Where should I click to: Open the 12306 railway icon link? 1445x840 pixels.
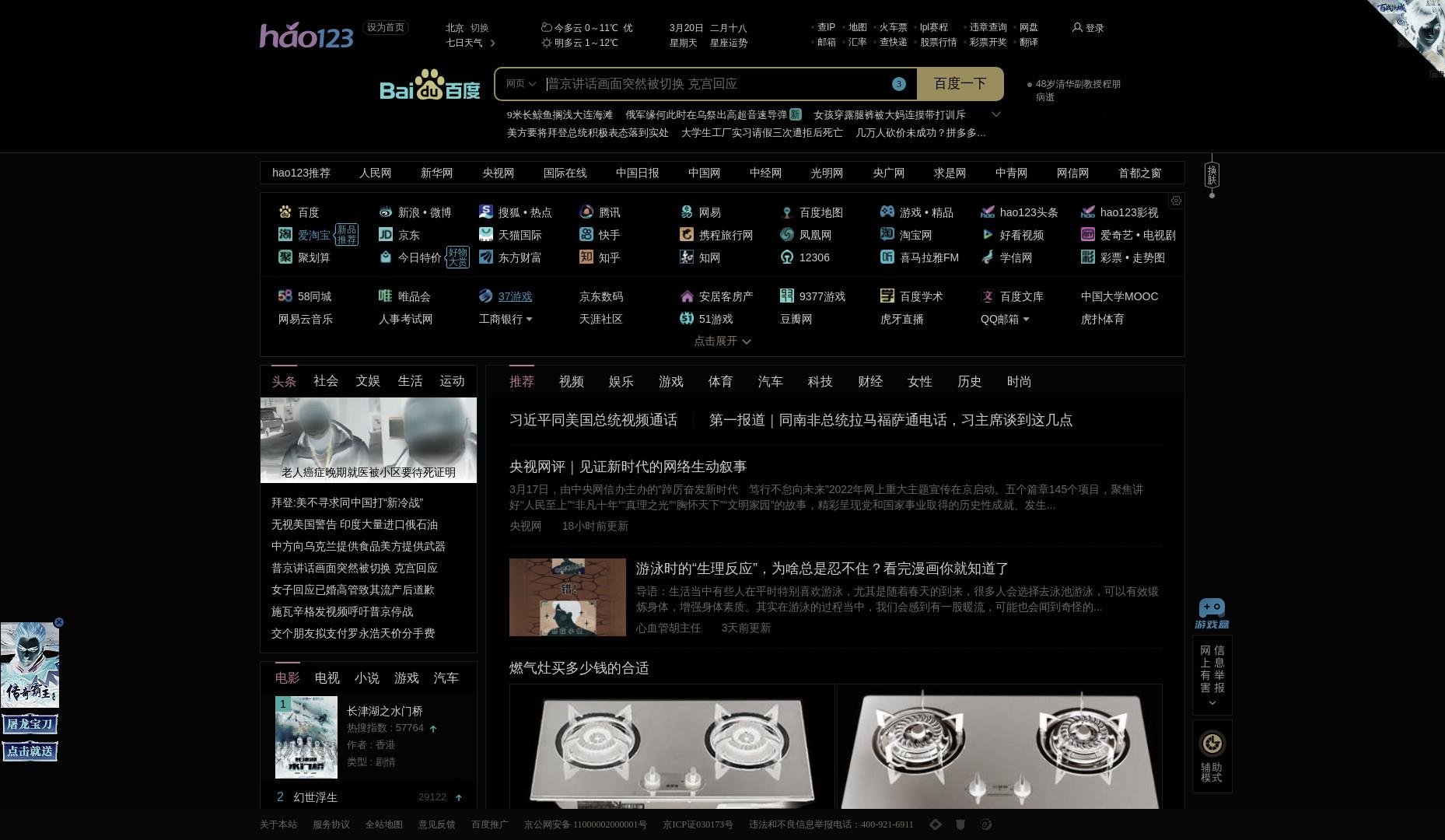tap(787, 257)
